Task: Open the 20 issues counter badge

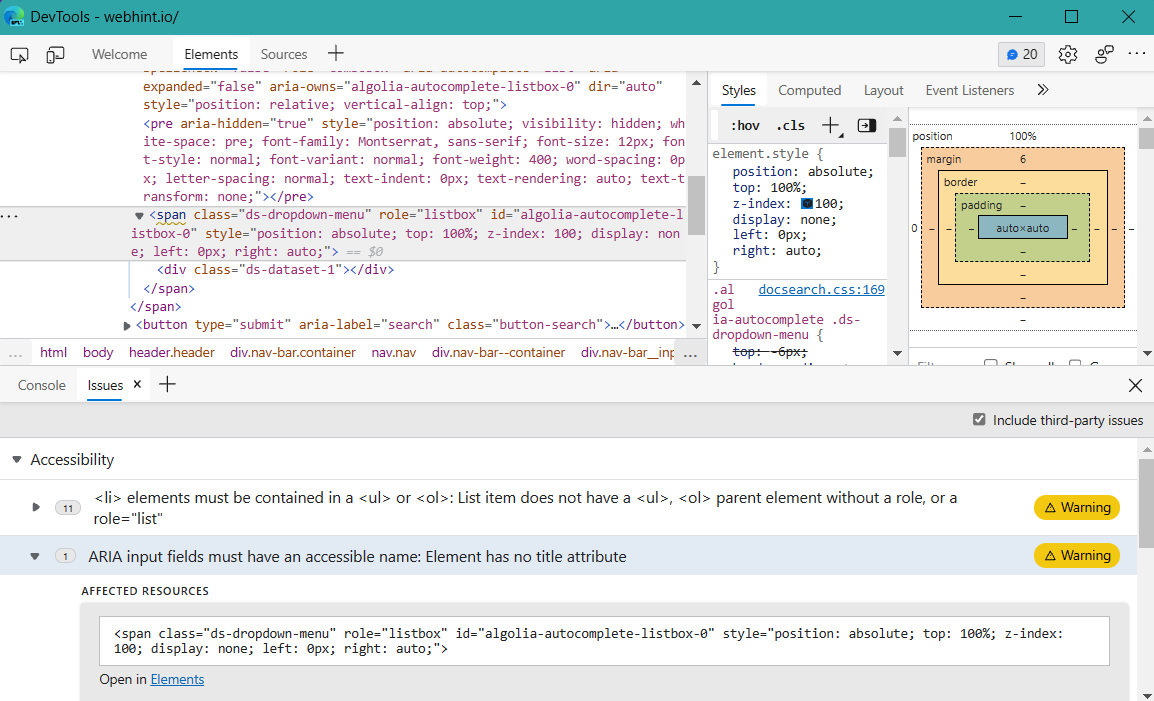Action: [1022, 54]
